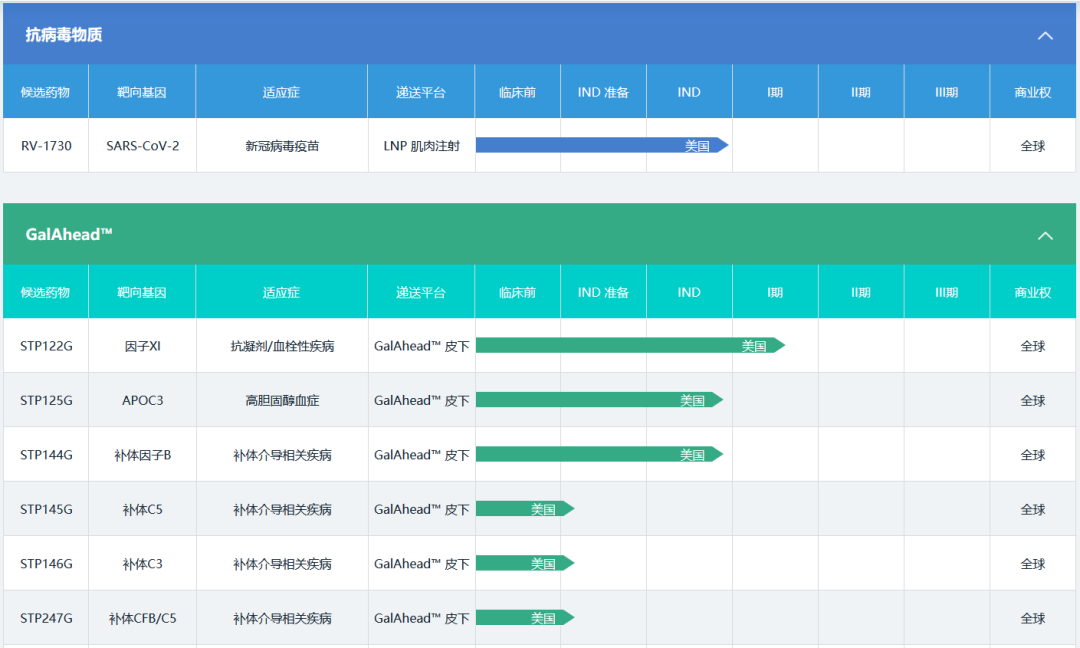Click 全球 commercial rights in STP247G row

click(x=1032, y=618)
